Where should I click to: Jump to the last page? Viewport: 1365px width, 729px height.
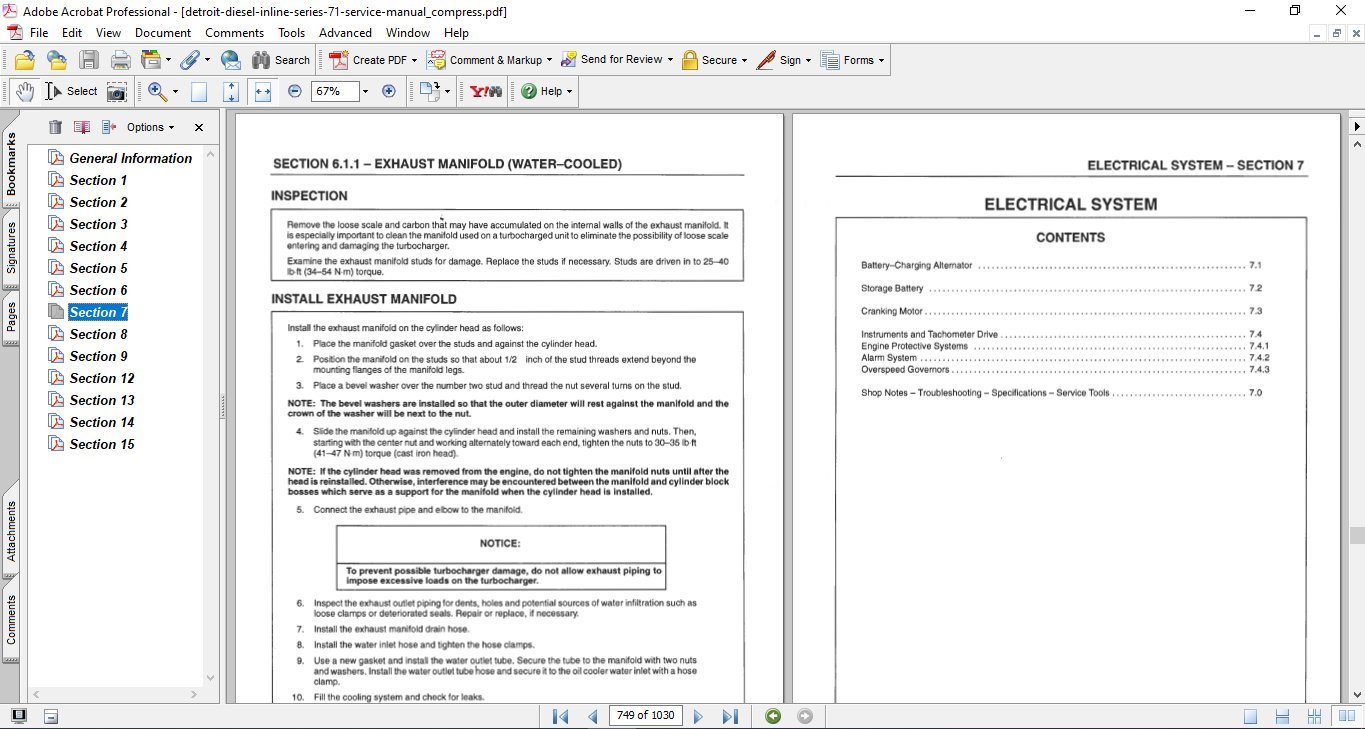[730, 716]
